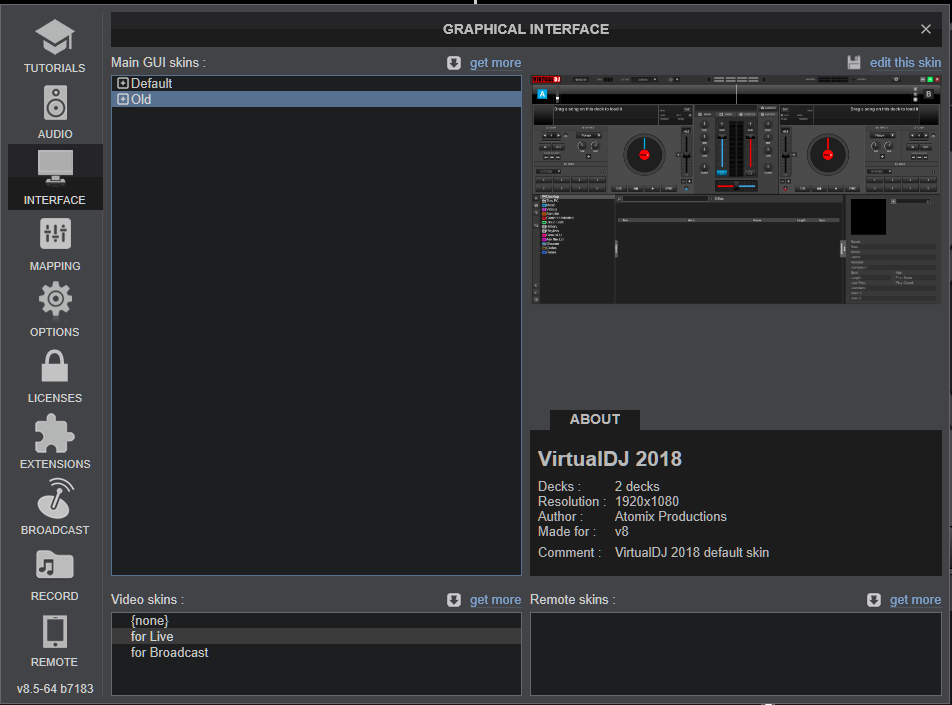Click download icon beside Remote skins
The image size is (952, 705).
pyautogui.click(x=874, y=600)
